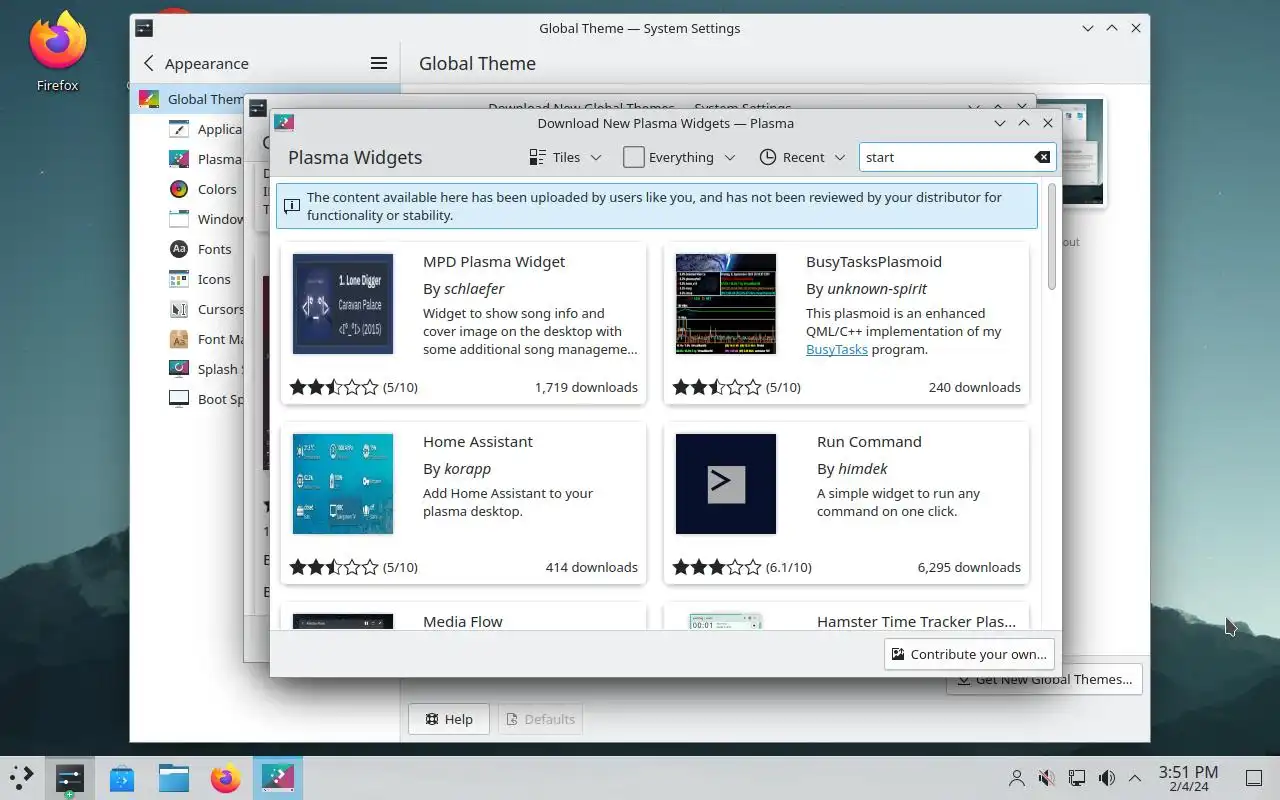The image size is (1280, 800).
Task: Click System Settings icon in the taskbar
Action: (69, 777)
